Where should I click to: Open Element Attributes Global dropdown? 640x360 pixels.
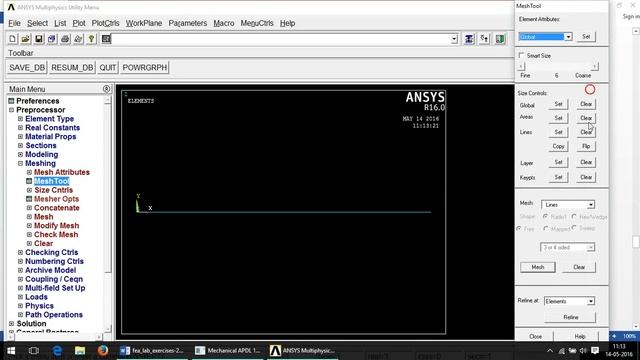click(x=568, y=37)
